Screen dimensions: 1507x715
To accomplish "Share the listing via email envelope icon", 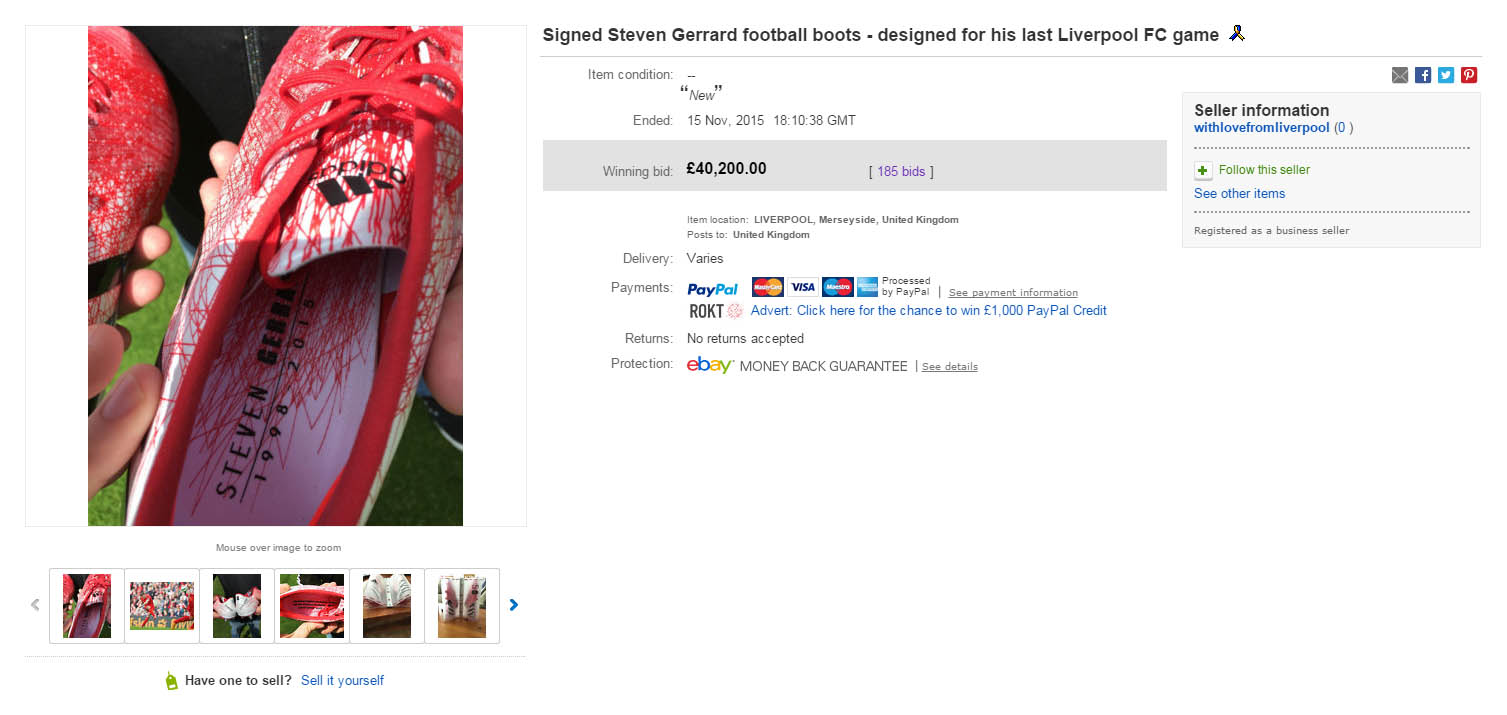I will 1399,74.
